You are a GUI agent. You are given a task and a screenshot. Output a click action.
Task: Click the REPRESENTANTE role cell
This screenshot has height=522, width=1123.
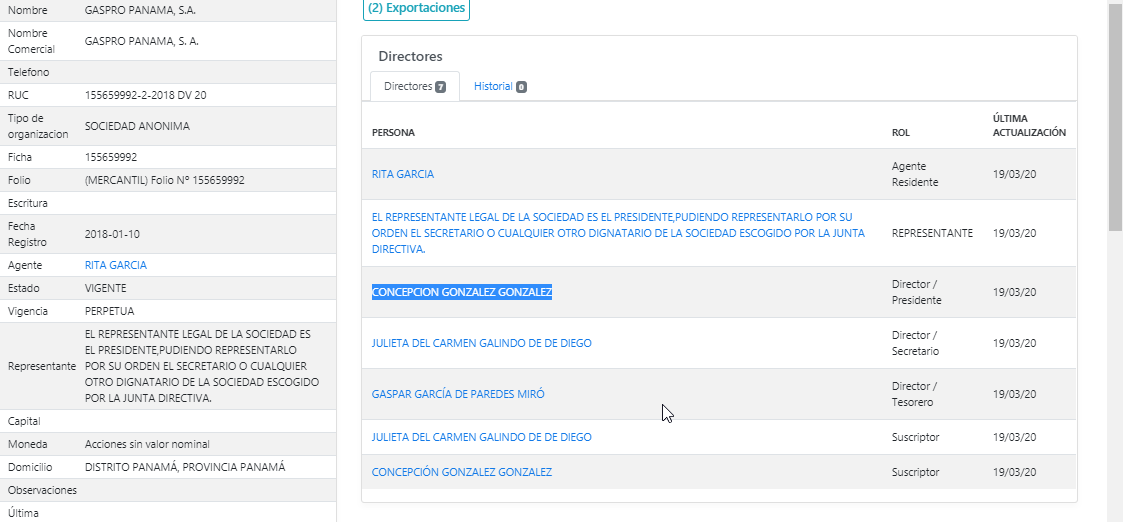pos(932,233)
